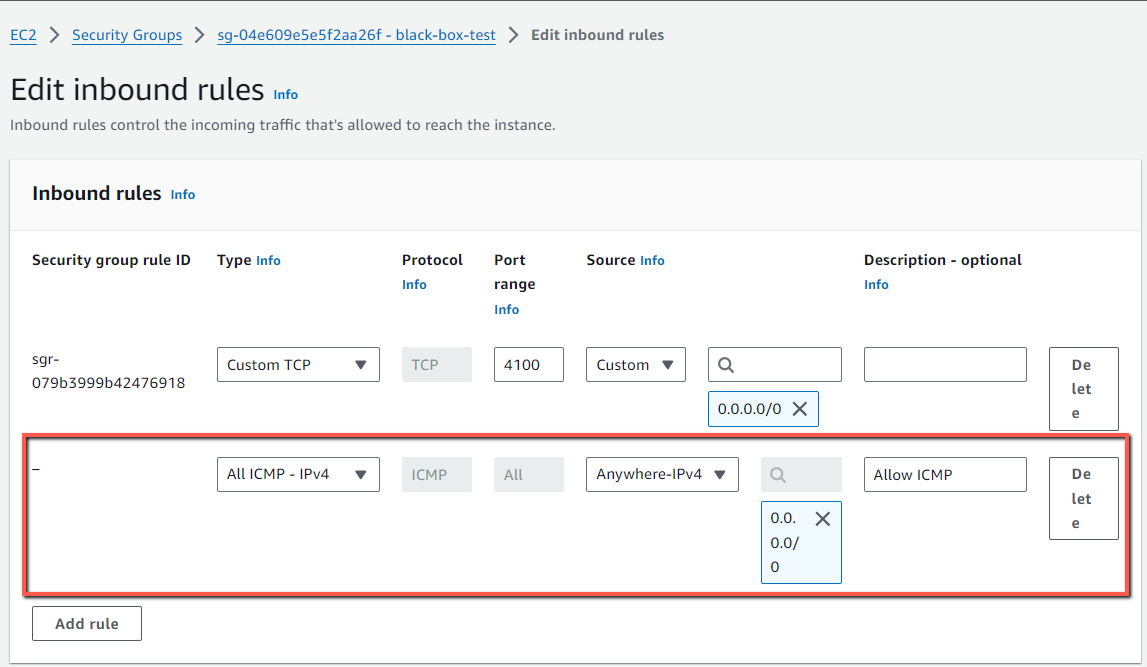Open Info help for the Source column
Viewport: 1147px width, 667px height.
click(652, 260)
